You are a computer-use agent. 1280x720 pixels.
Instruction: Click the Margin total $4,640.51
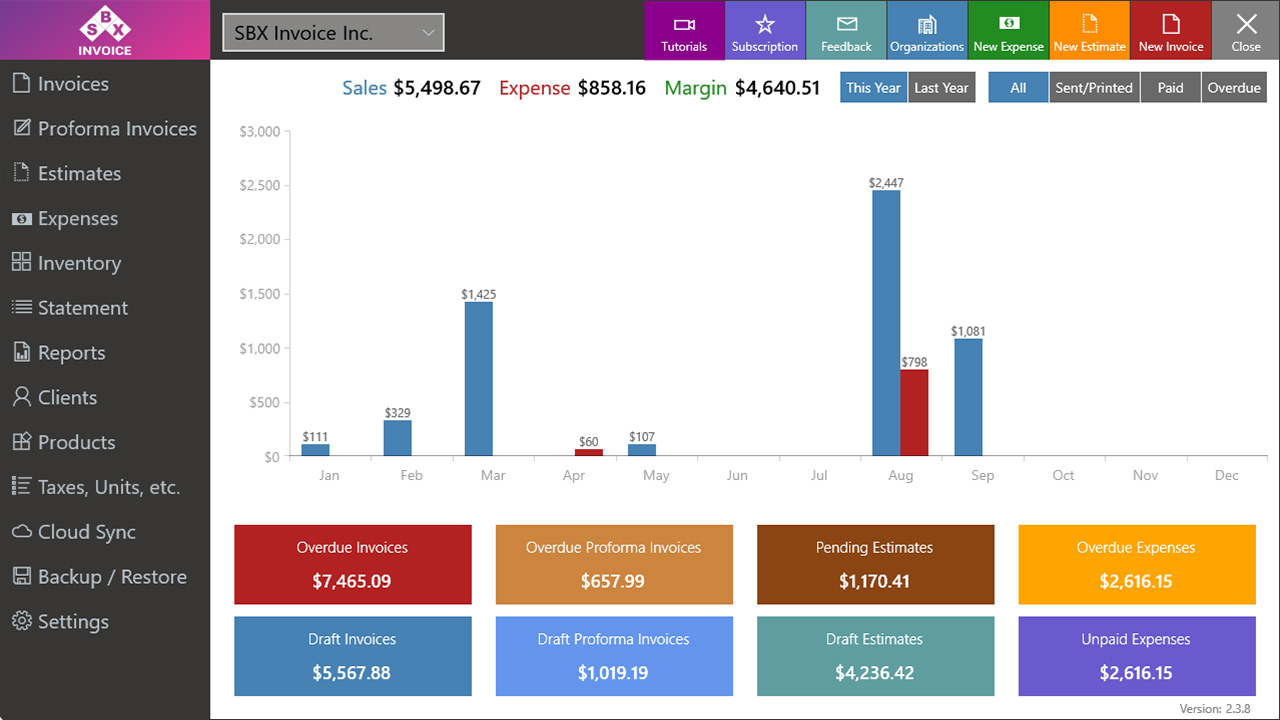click(777, 88)
